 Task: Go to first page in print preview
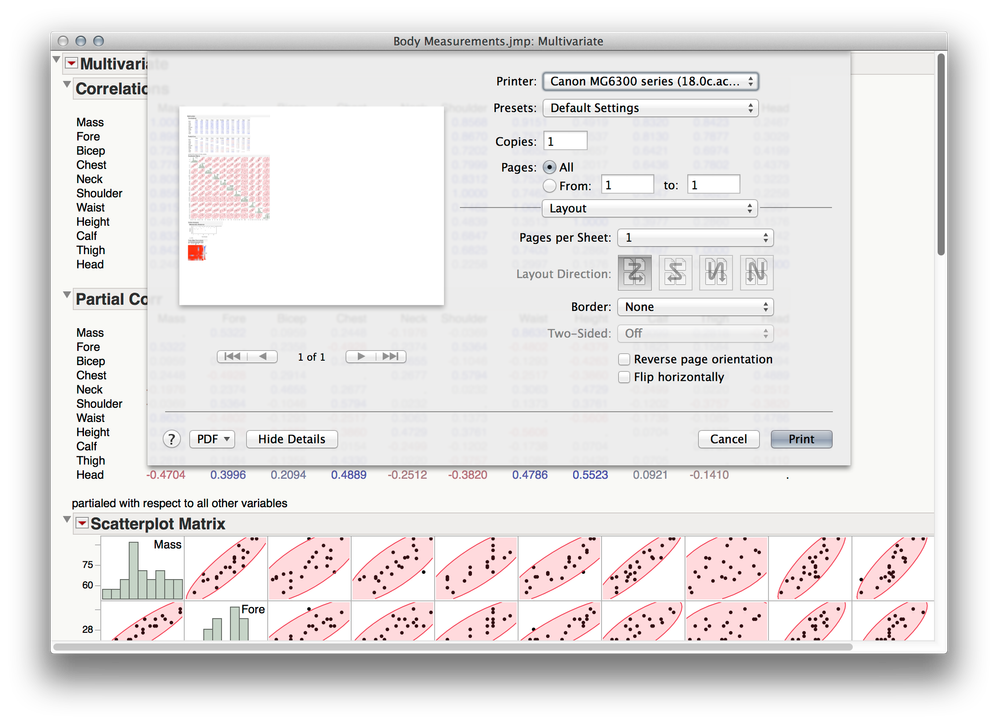pyautogui.click(x=232, y=356)
